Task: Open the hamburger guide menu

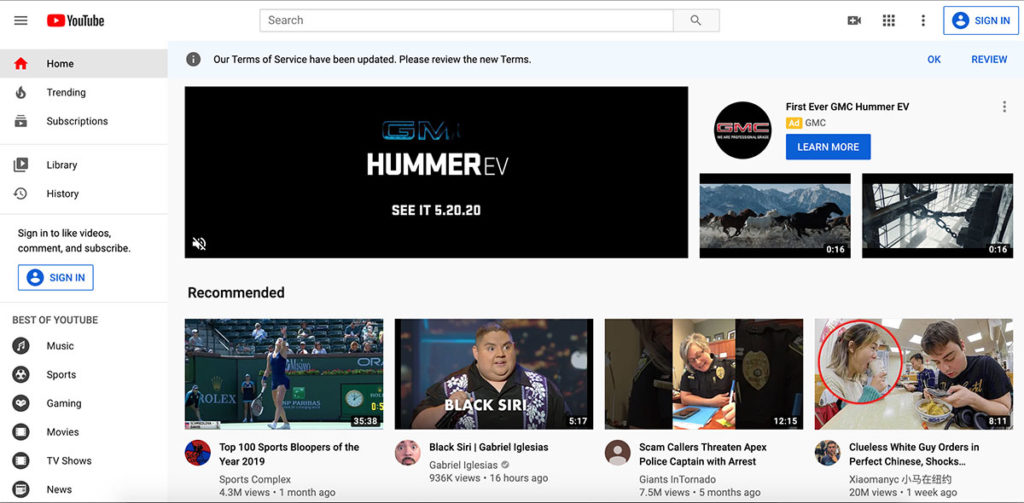Action: pyautogui.click(x=21, y=20)
